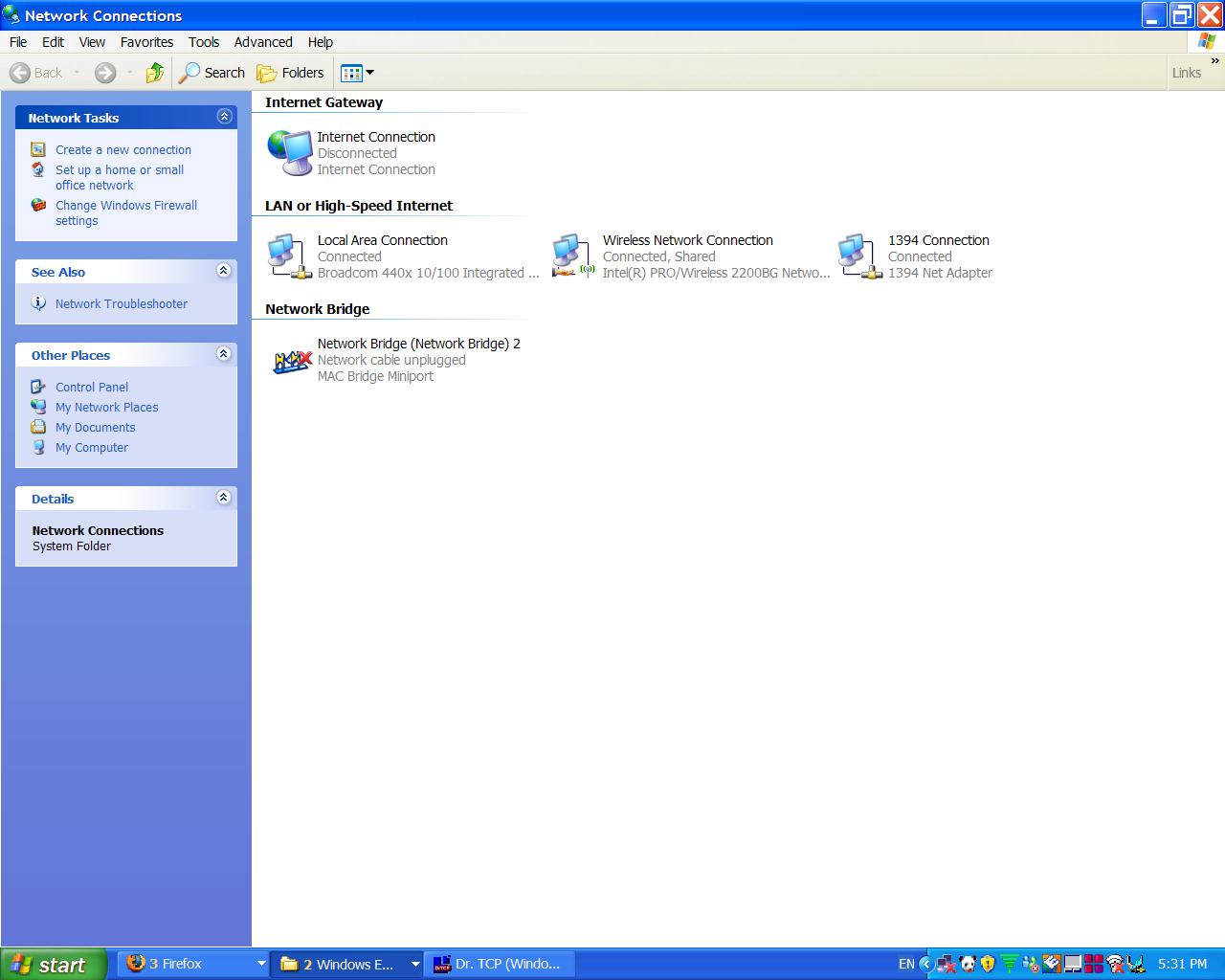Viewport: 1225px width, 980px height.
Task: Select the Local Area Connection icon
Action: 290,256
